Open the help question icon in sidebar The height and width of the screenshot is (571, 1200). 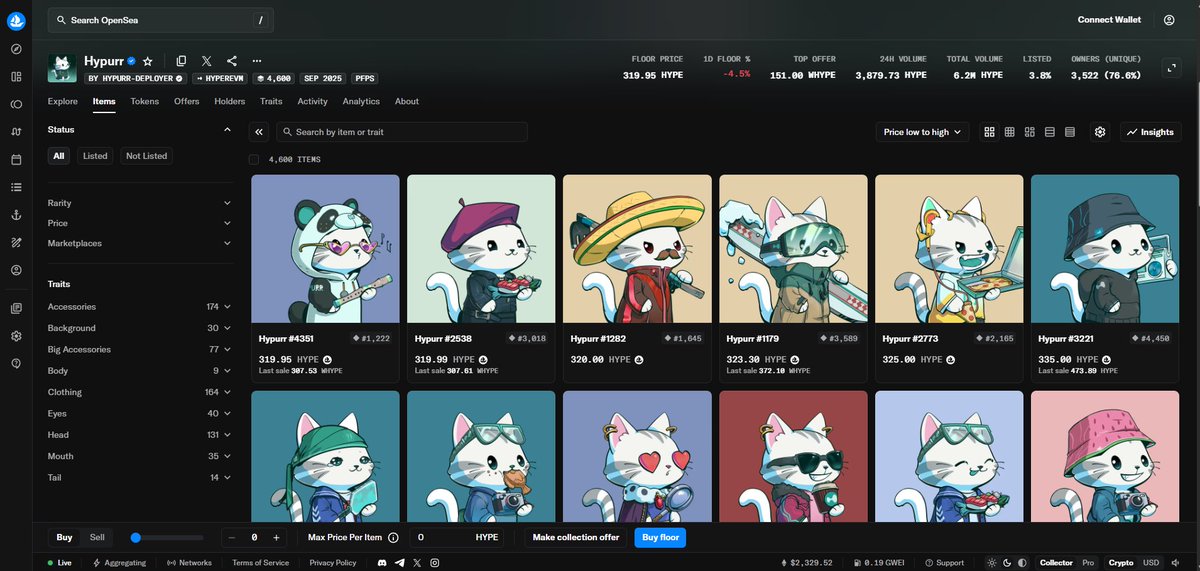[x=16, y=363]
